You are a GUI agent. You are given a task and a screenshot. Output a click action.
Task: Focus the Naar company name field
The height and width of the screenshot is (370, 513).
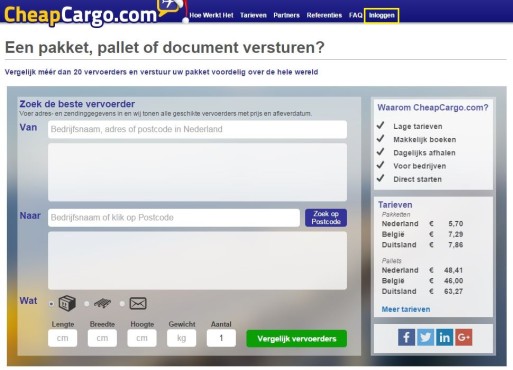tap(174, 218)
